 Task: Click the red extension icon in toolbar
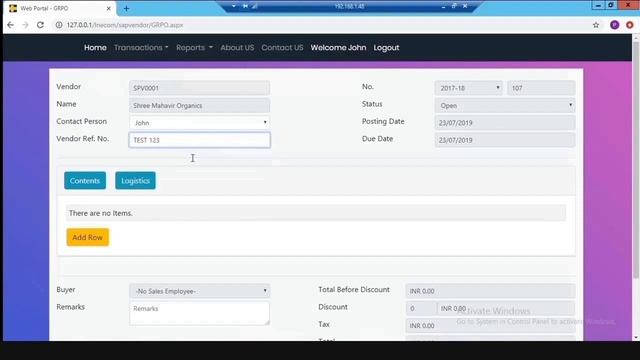coord(630,25)
